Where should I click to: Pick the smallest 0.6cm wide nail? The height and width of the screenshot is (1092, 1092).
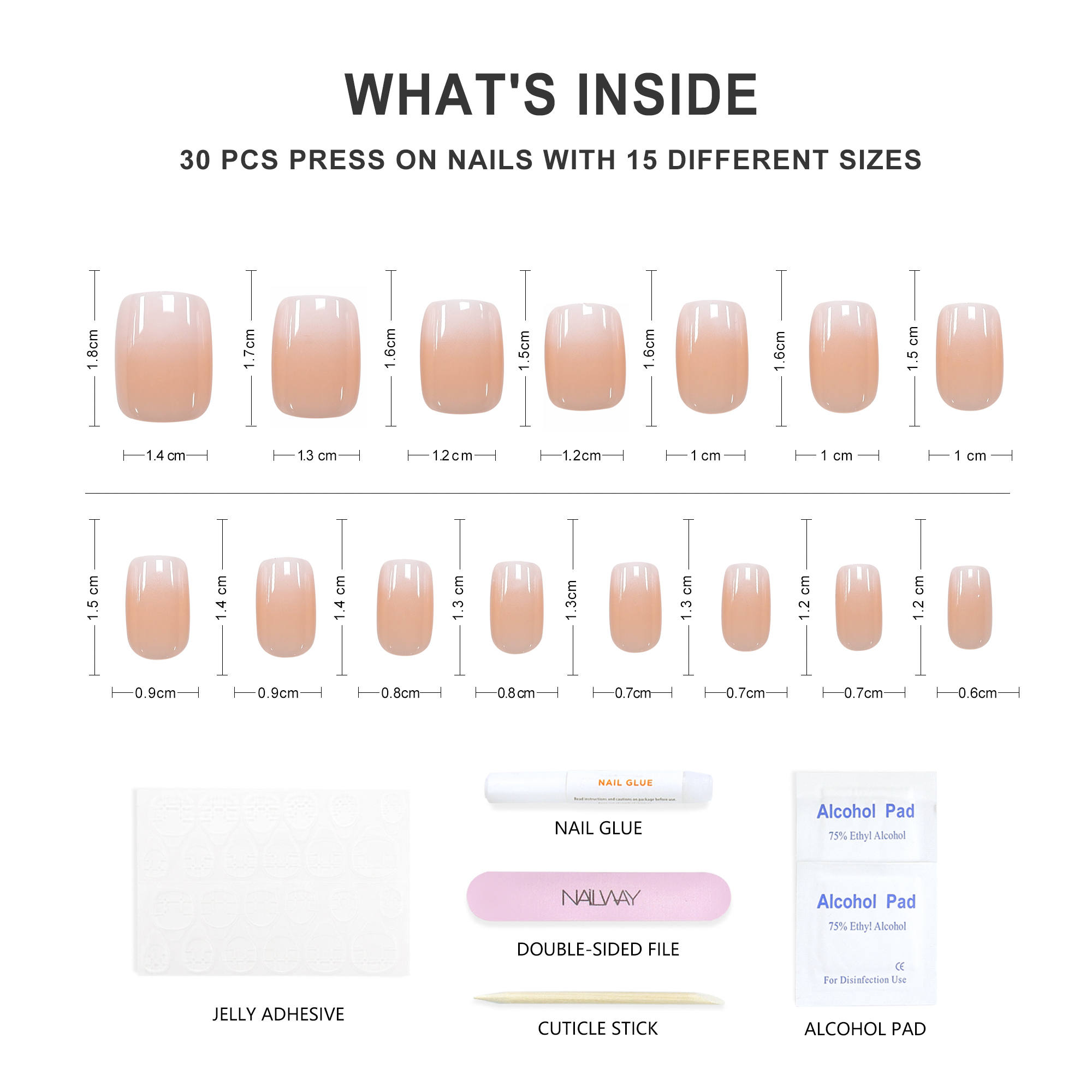tap(969, 608)
